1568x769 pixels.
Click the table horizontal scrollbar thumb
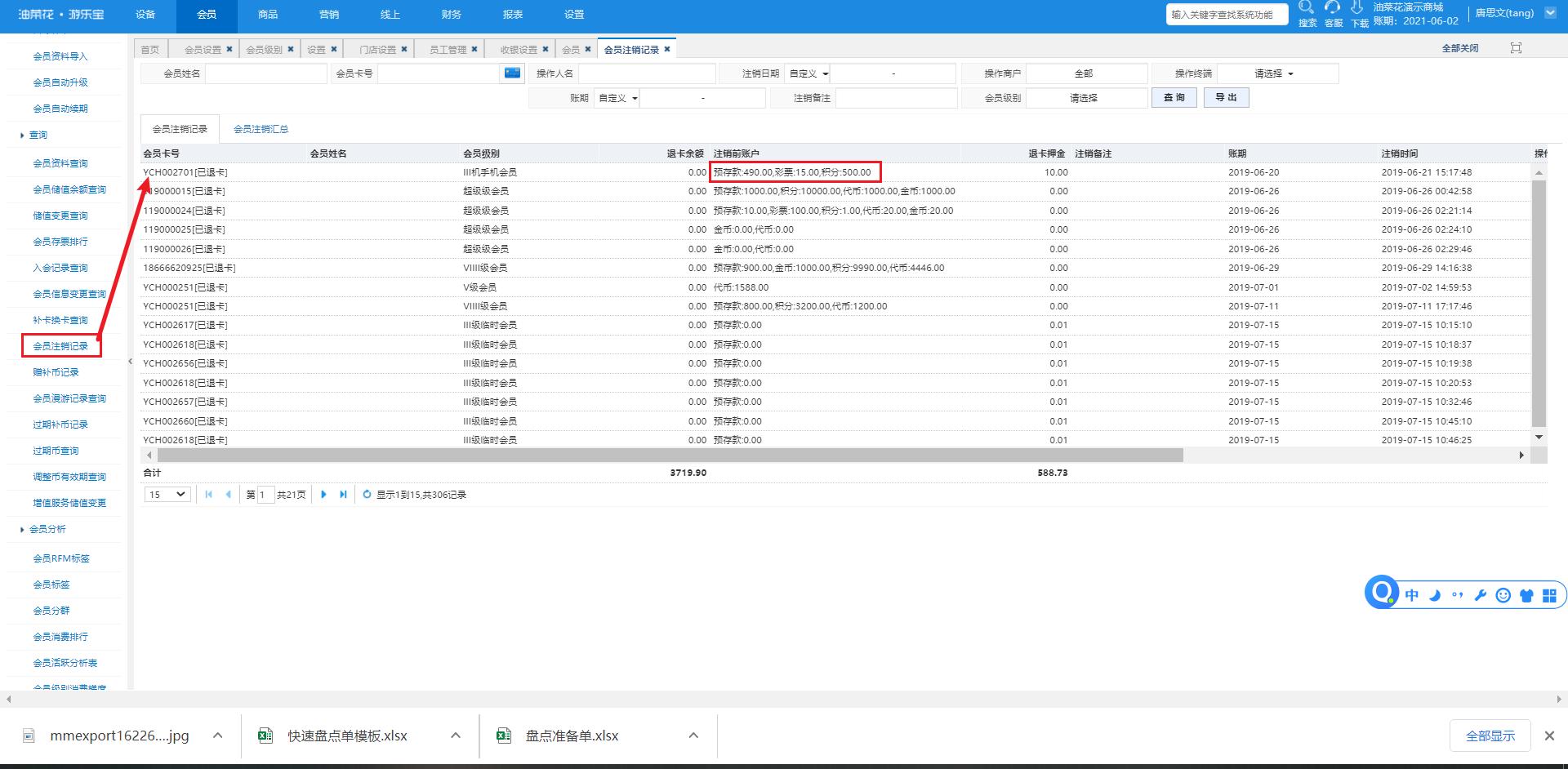670,455
